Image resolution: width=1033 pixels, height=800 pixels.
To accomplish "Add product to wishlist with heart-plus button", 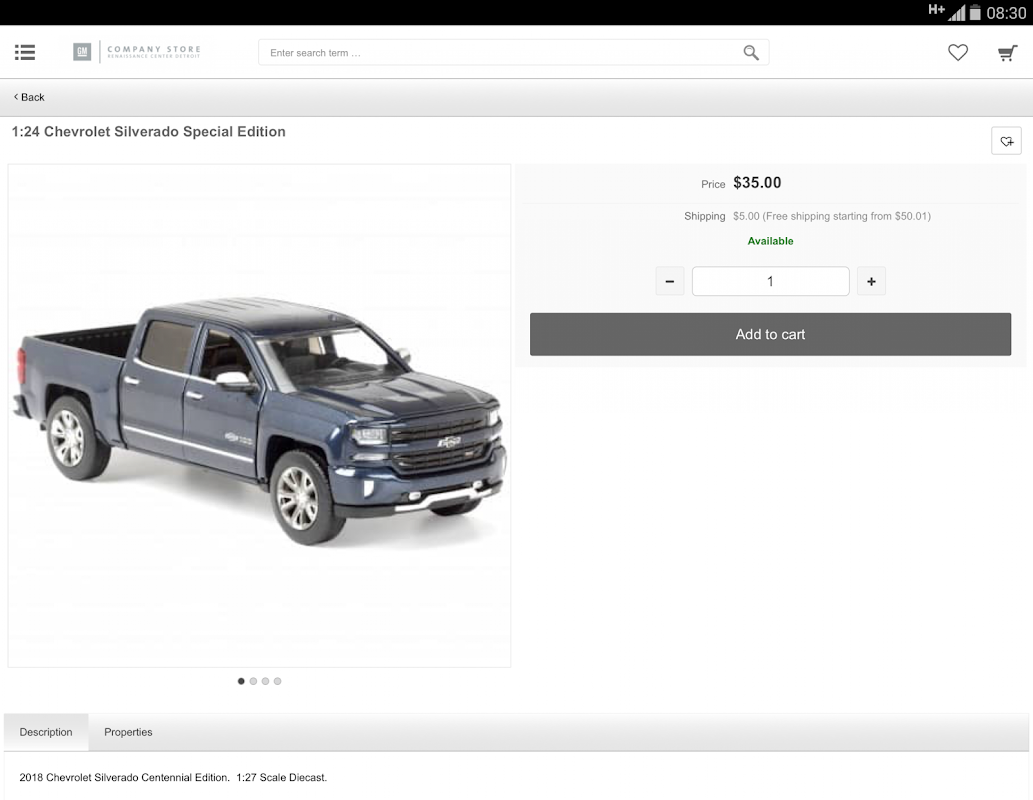I will pos(1006,141).
